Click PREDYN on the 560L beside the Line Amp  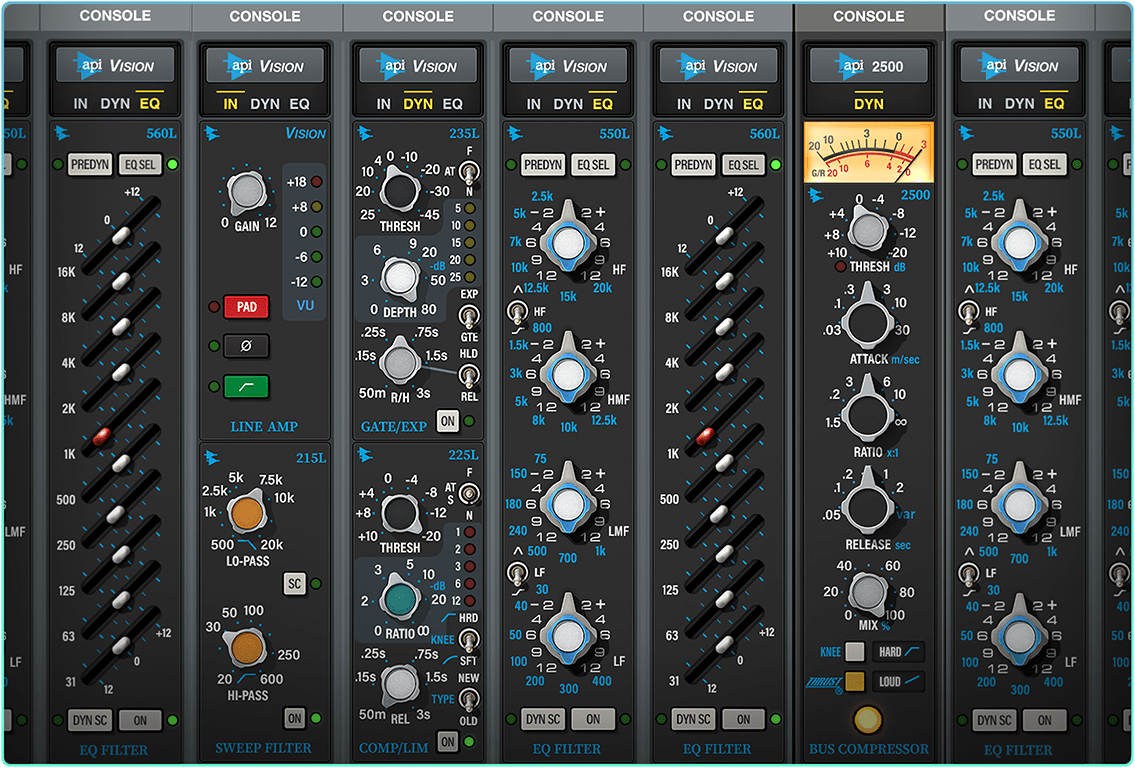point(90,164)
